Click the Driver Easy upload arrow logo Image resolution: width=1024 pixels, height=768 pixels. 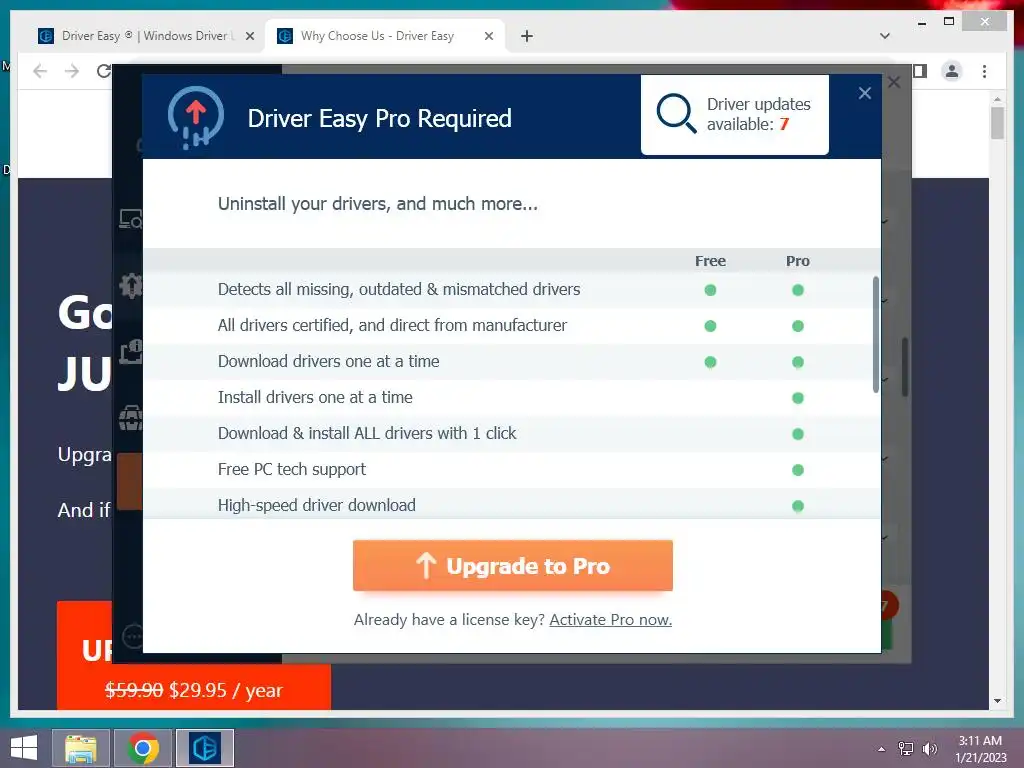195,118
